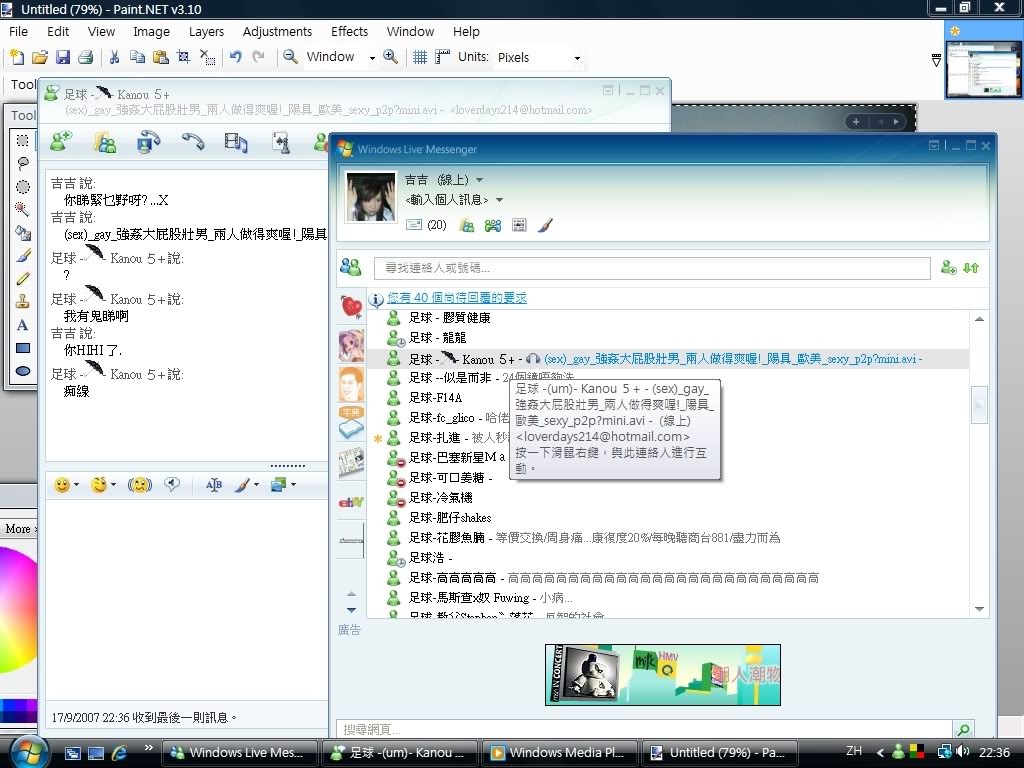The width and height of the screenshot is (1024, 768).
Task: Choose the Clone Stamp tool
Action: pos(22,302)
